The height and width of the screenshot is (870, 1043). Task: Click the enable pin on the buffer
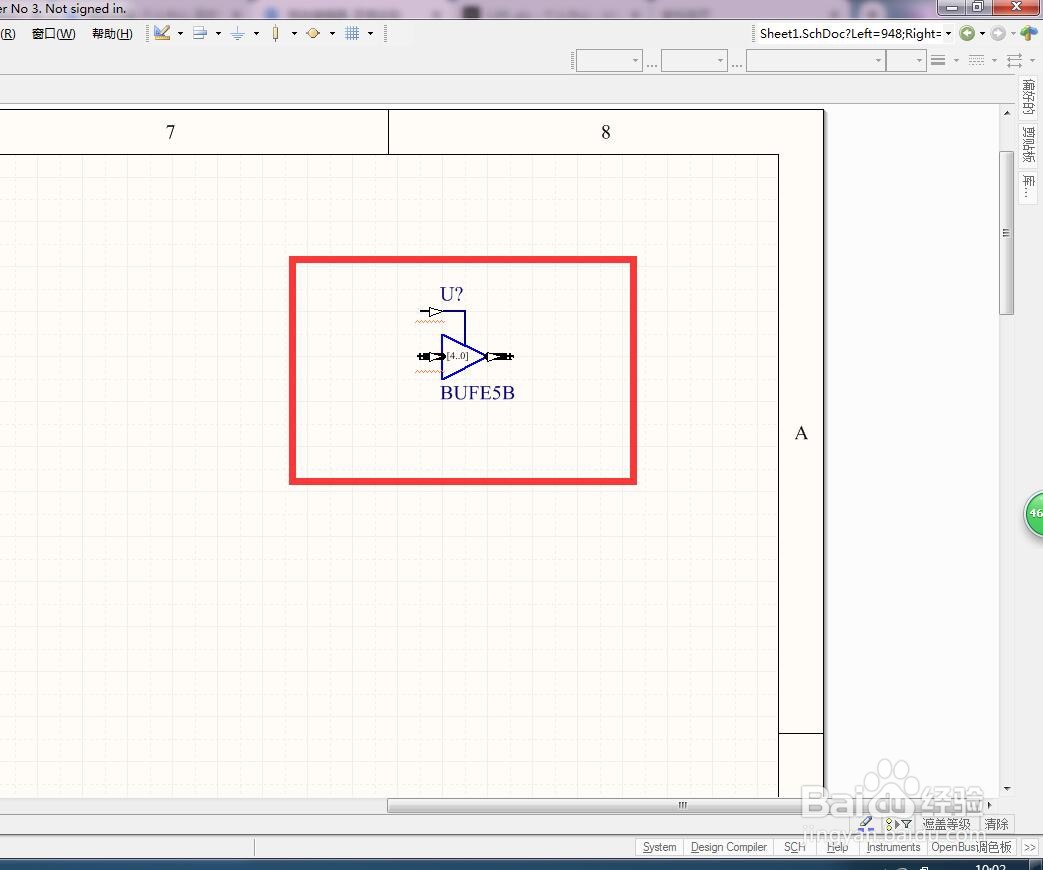(x=432, y=311)
